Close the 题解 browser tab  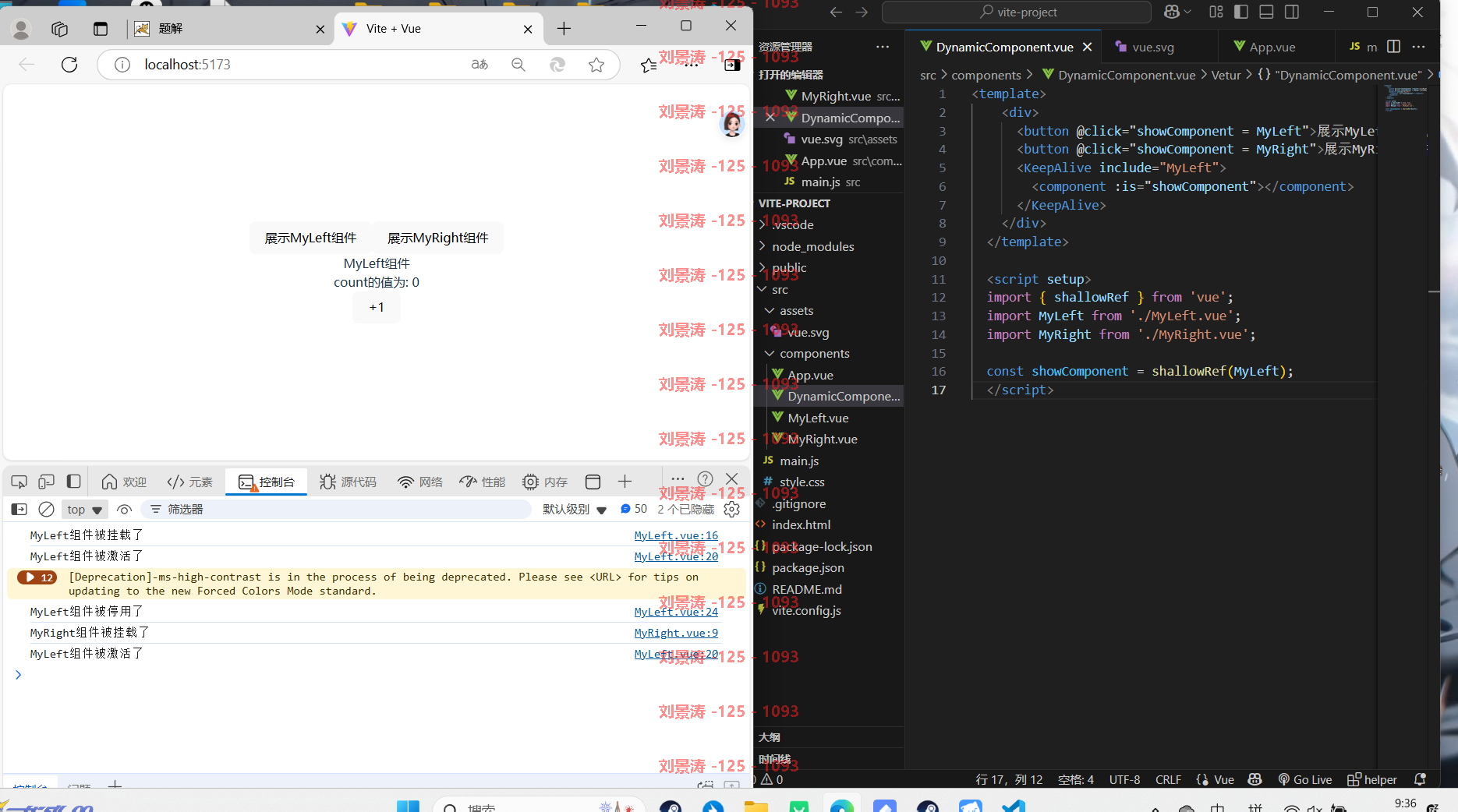click(320, 30)
